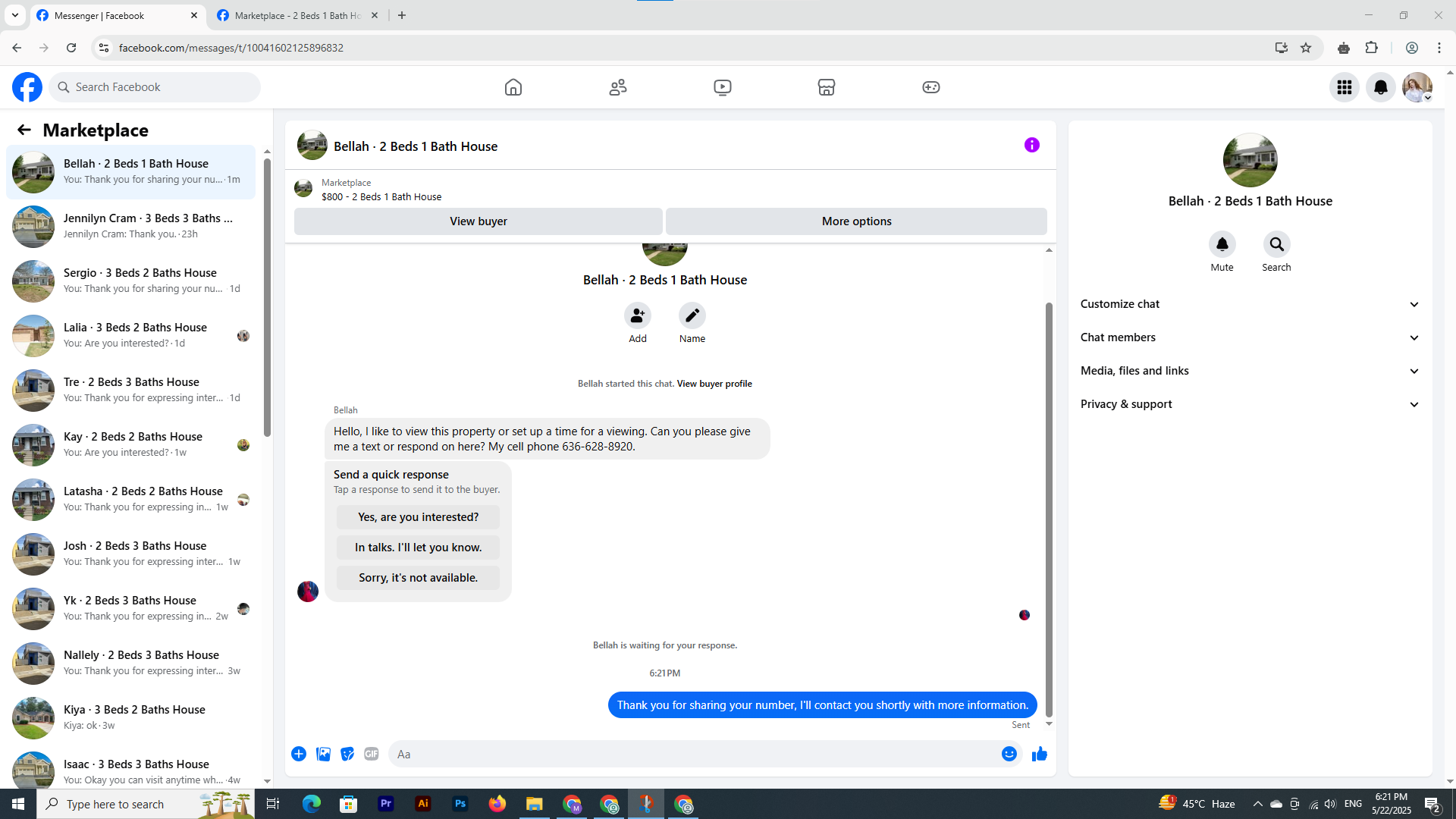Open Sergio 3 Beds 2 Baths House conversation
The image size is (1456, 819).
(131, 281)
